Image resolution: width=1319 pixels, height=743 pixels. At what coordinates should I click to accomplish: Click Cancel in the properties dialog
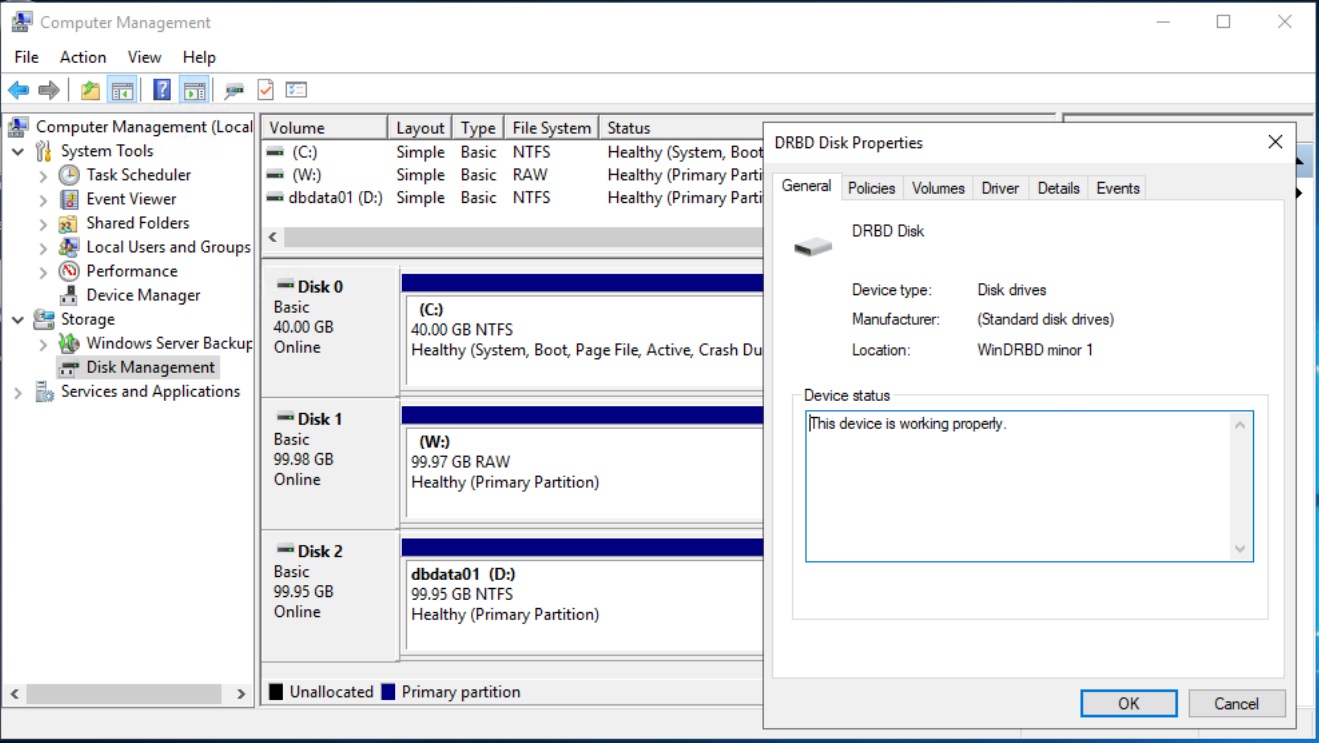click(x=1236, y=703)
